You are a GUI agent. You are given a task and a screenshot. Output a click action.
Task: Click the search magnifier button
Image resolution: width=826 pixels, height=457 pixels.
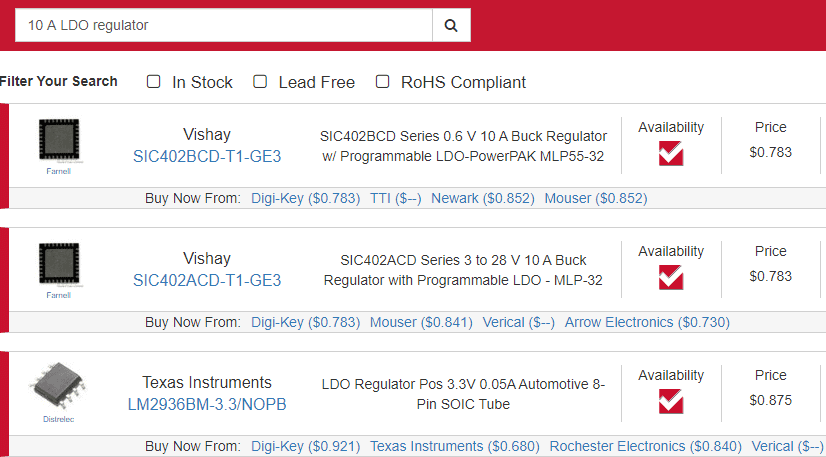pyautogui.click(x=451, y=25)
